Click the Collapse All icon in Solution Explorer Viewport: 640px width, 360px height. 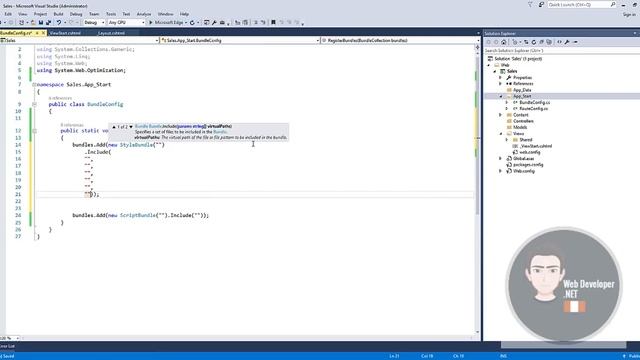click(542, 42)
